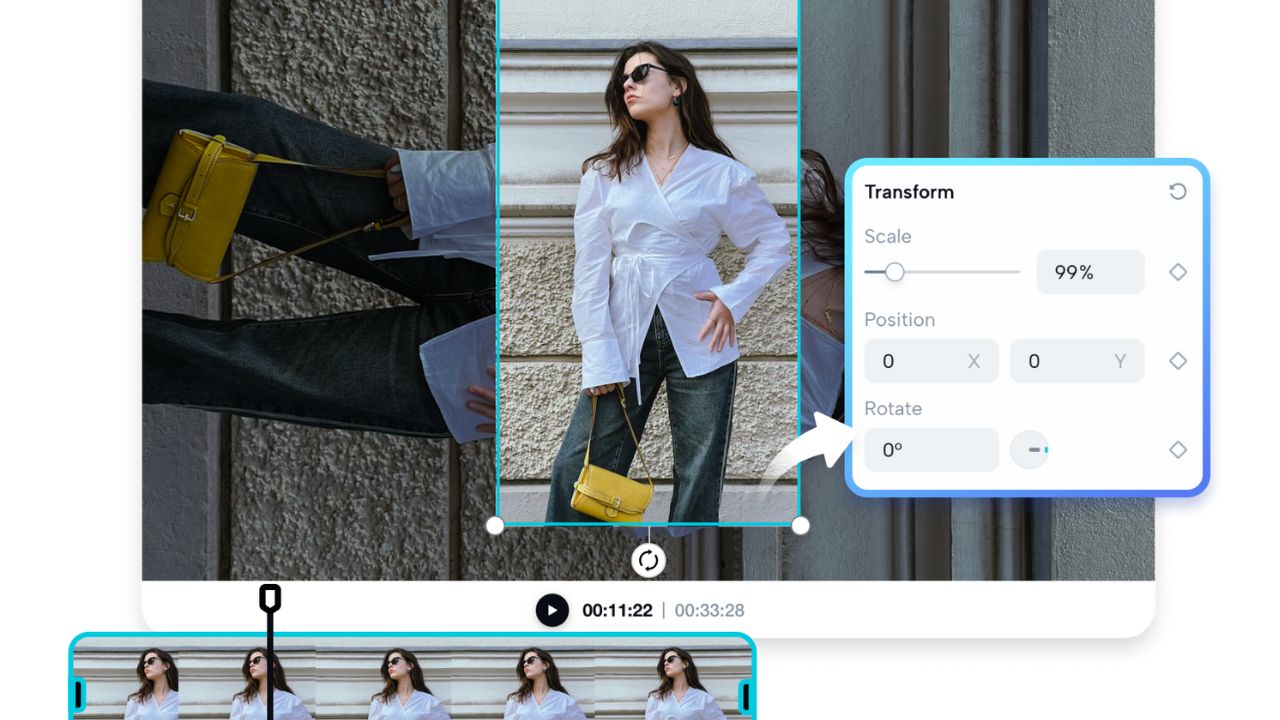Select the Transform panel header
This screenshot has width=1280, height=720.
[908, 191]
